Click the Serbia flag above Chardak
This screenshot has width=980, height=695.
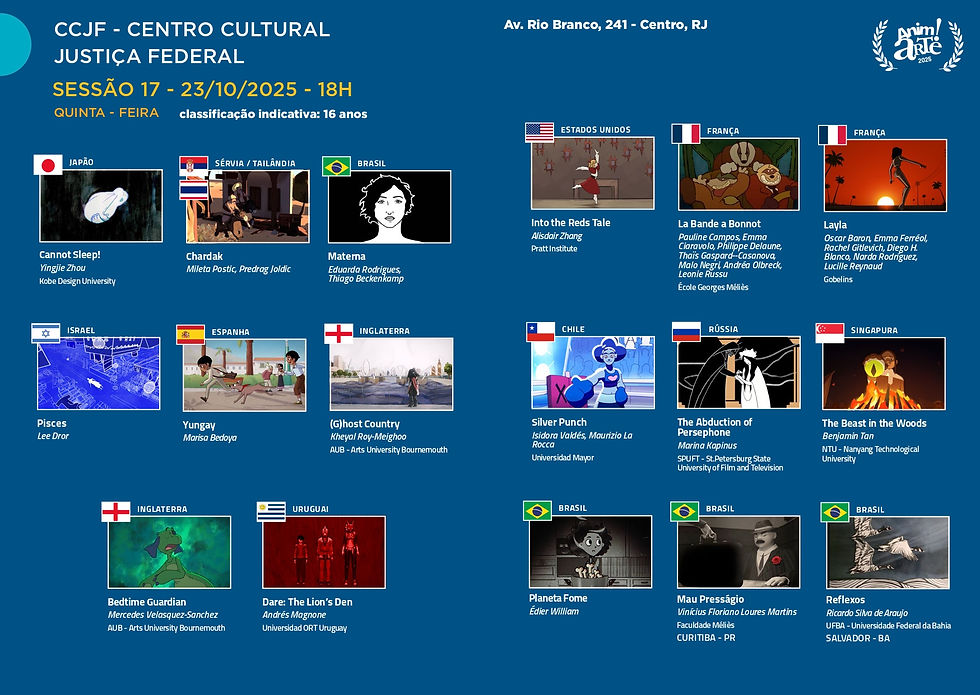(194, 167)
